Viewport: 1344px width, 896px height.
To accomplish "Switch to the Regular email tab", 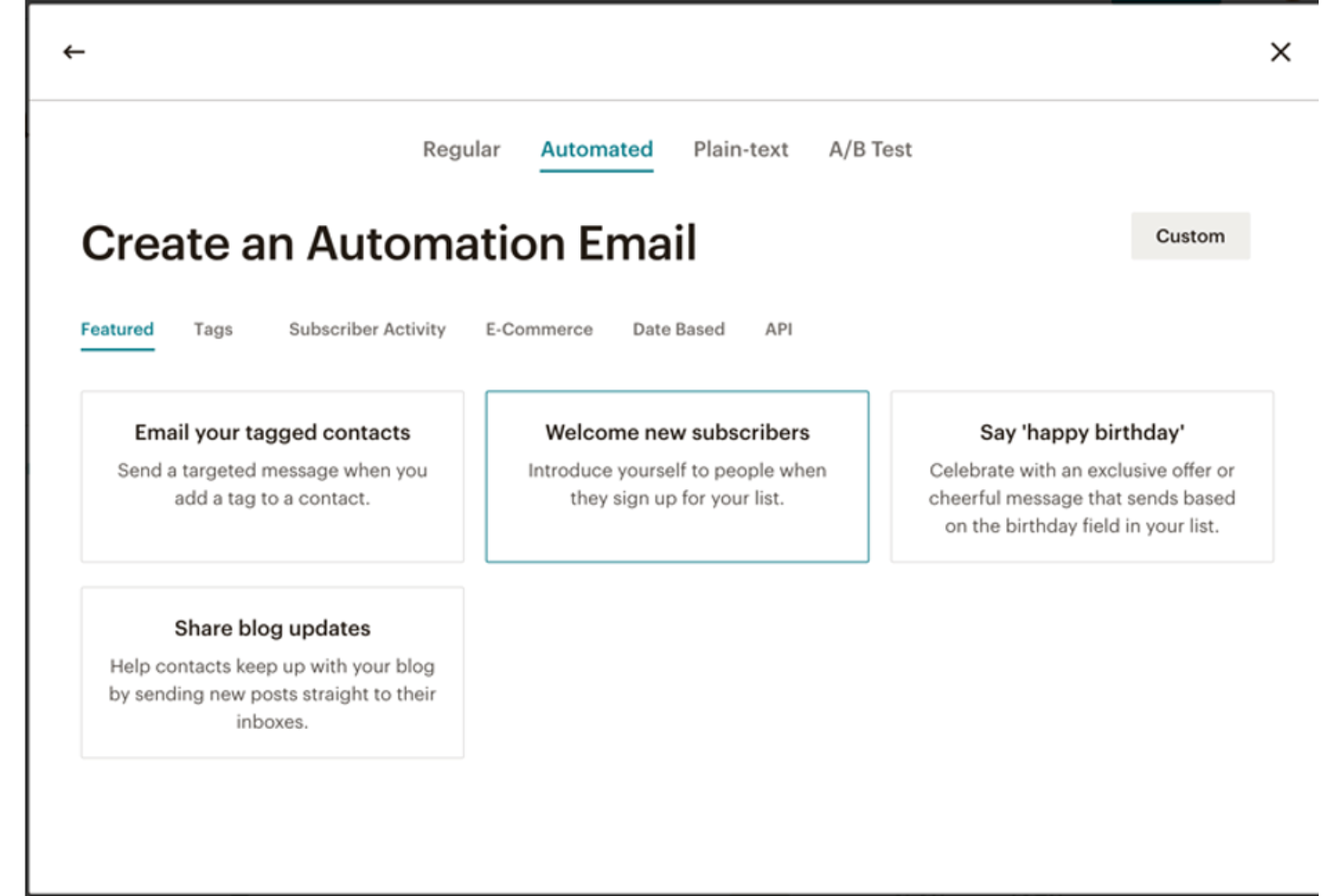I will tap(460, 149).
